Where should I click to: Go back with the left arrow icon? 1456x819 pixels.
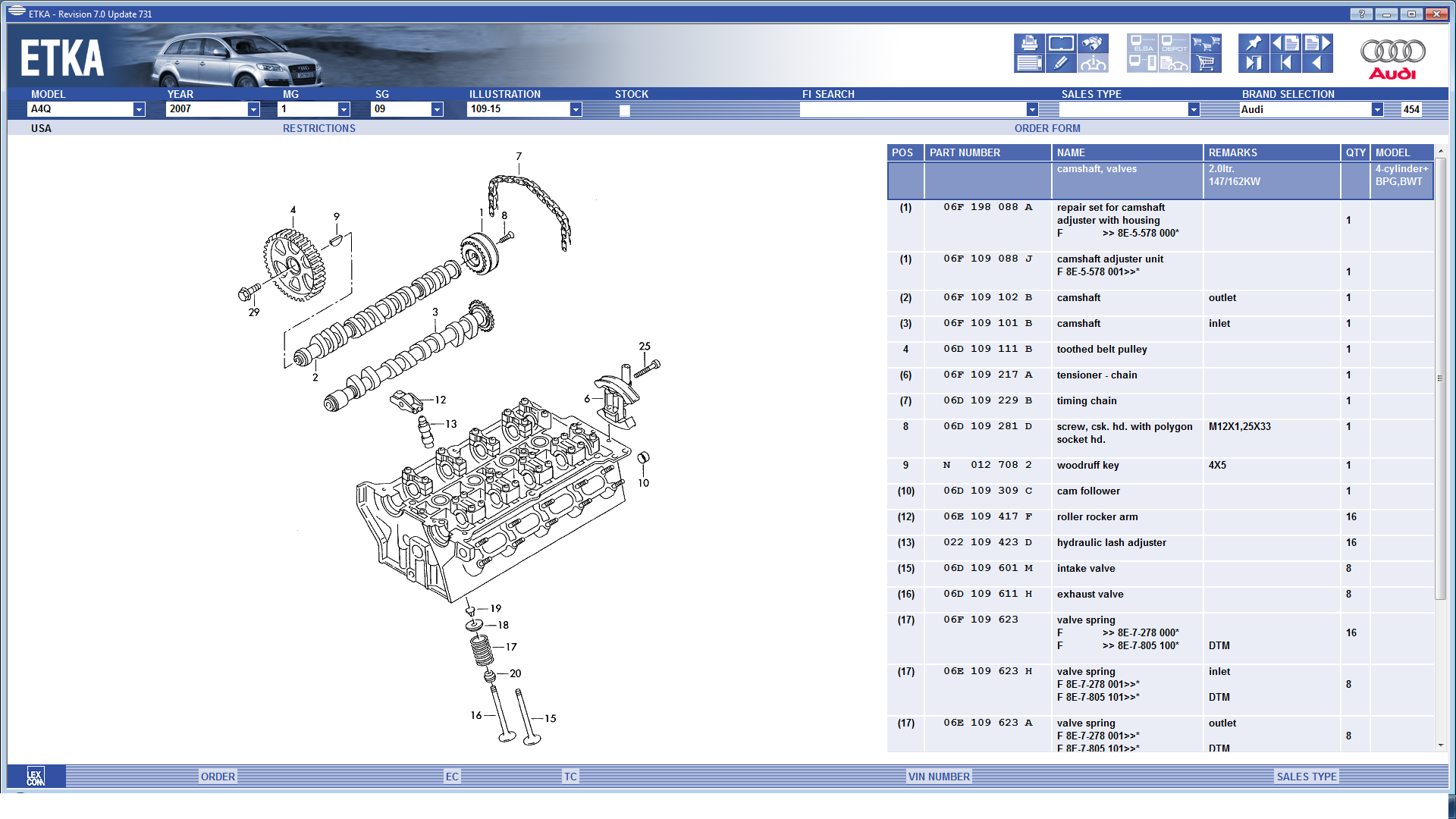tap(1317, 63)
